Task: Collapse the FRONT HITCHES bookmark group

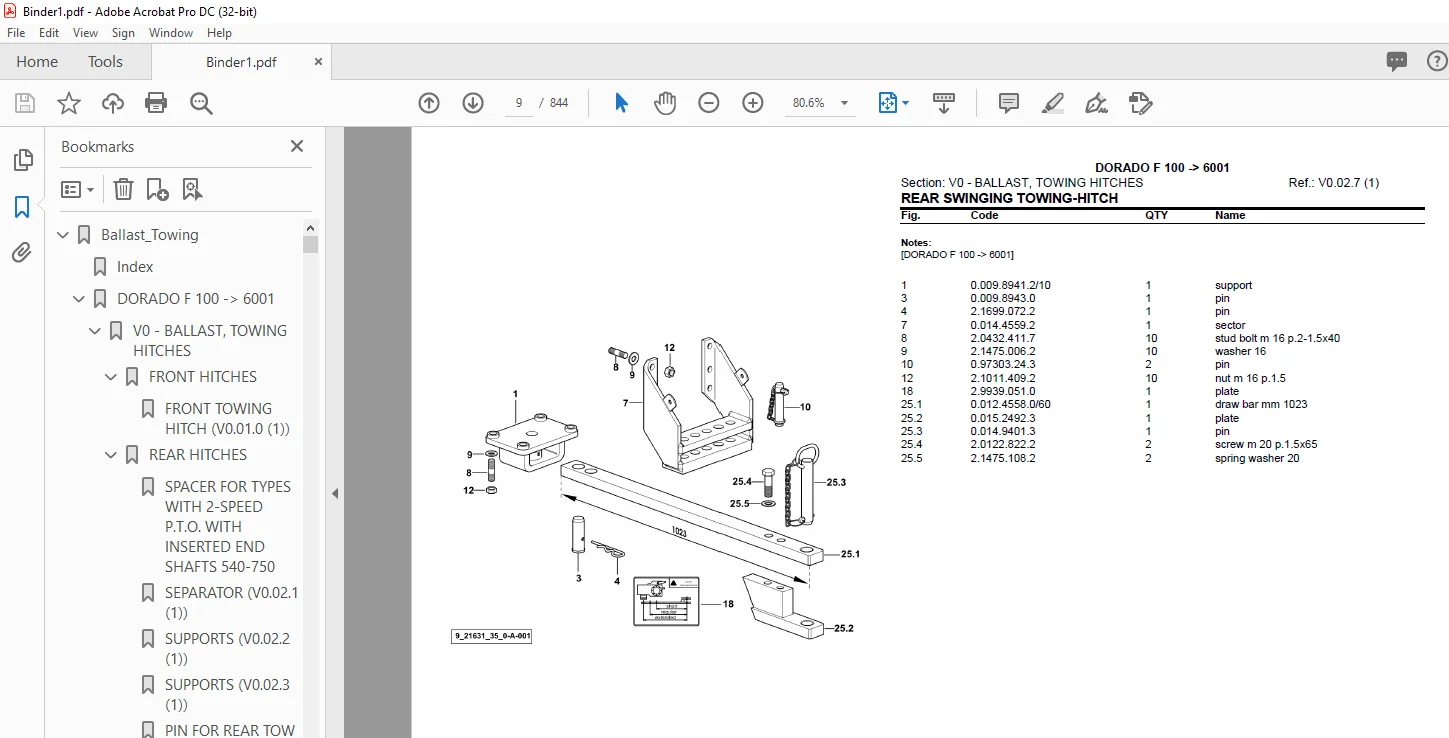Action: [x=112, y=377]
